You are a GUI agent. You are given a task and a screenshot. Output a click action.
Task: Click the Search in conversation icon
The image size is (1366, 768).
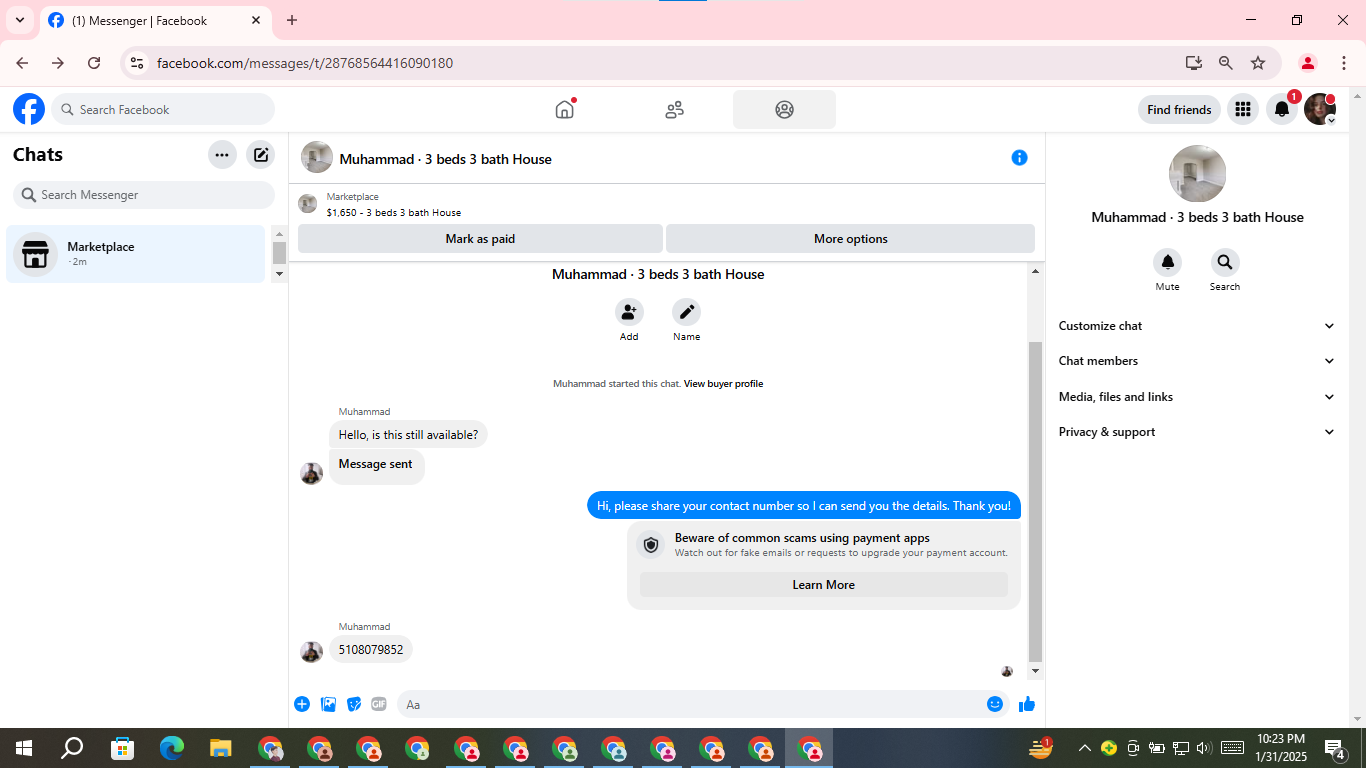(x=1225, y=263)
